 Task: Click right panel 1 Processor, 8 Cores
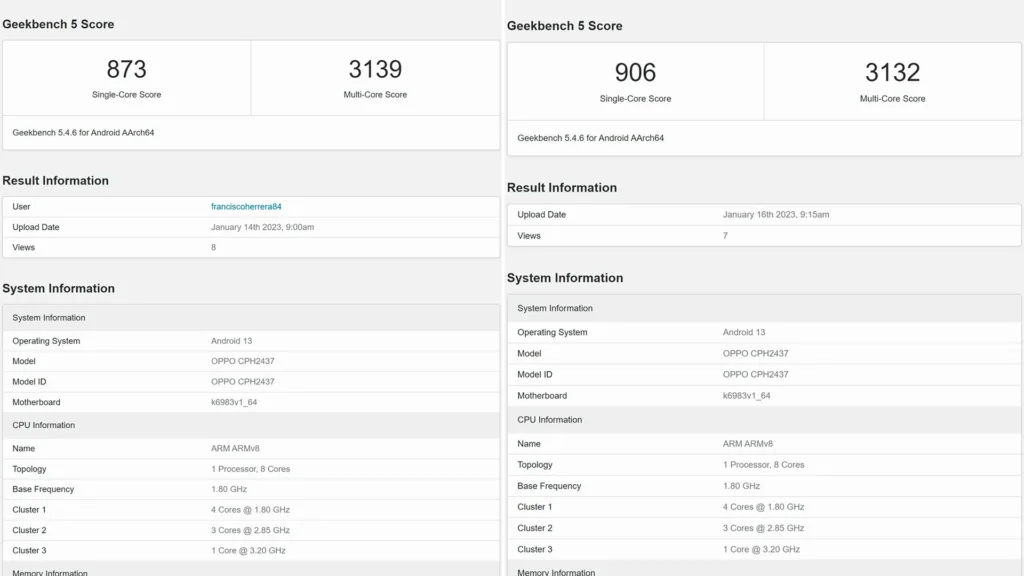click(763, 465)
